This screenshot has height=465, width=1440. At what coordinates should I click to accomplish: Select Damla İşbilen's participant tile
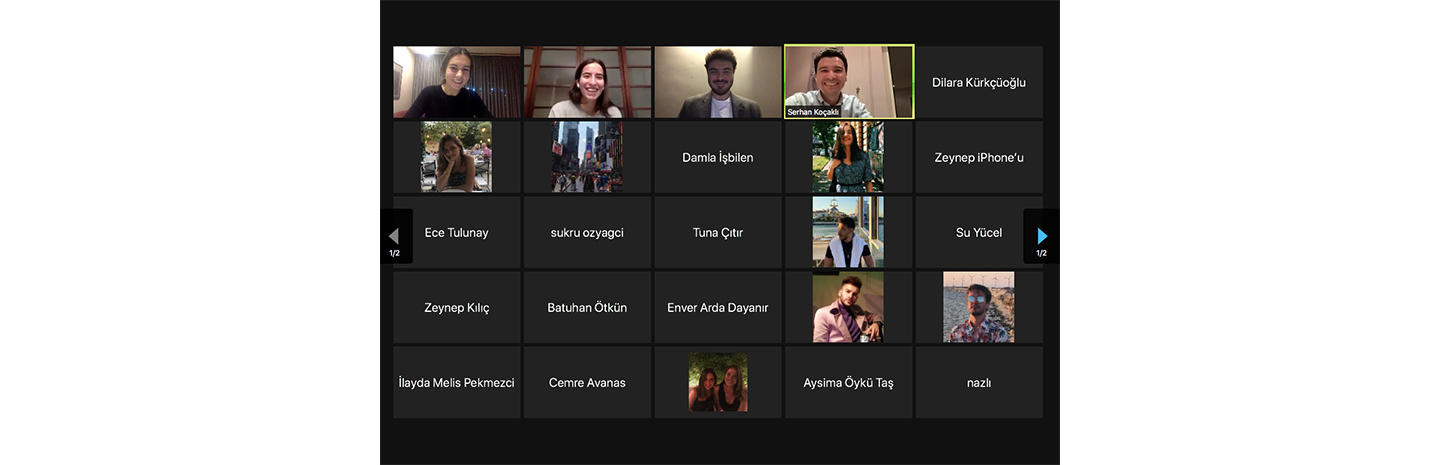(718, 157)
